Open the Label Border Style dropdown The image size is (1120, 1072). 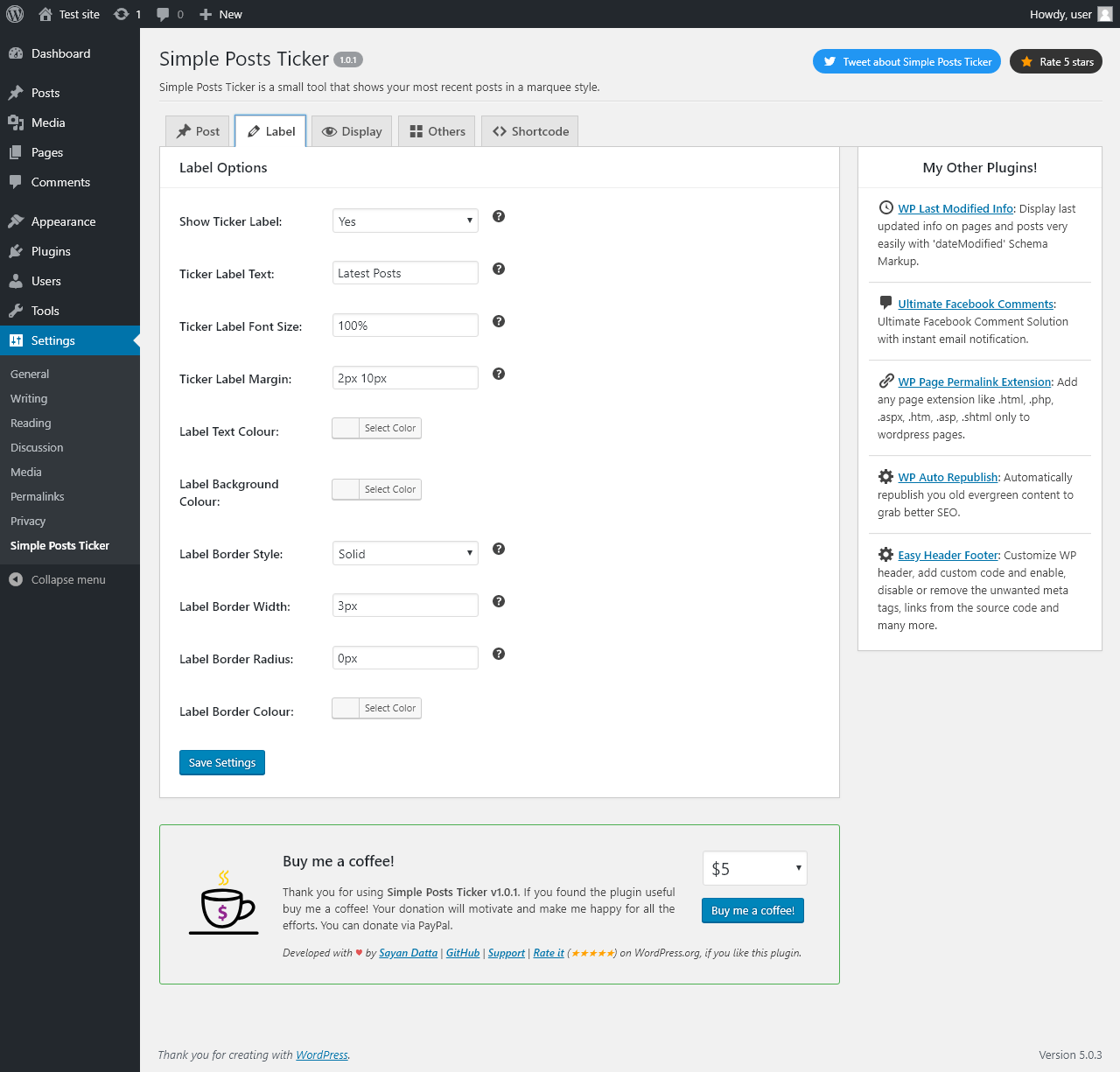(405, 553)
